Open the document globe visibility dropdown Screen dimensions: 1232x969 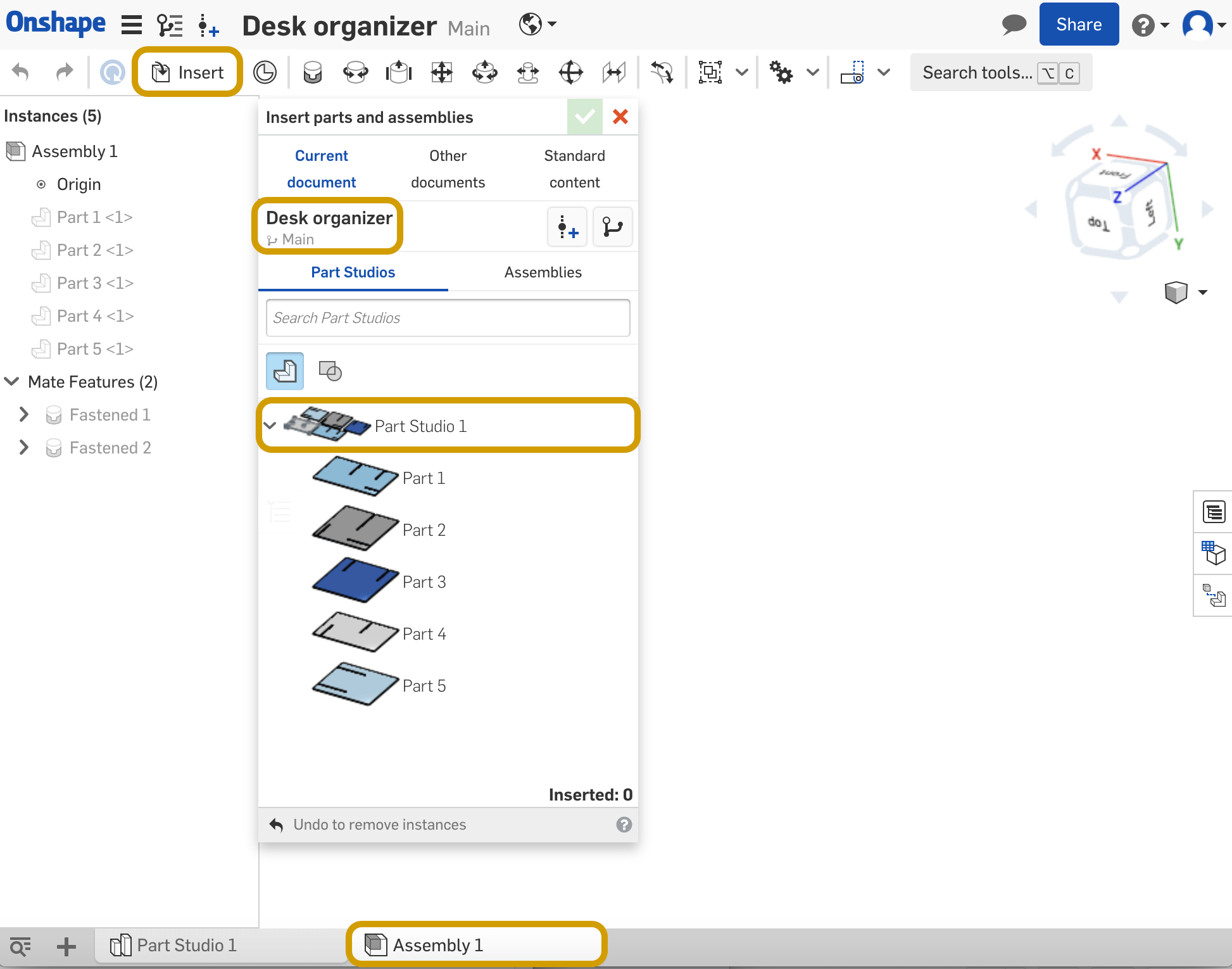pos(537,25)
